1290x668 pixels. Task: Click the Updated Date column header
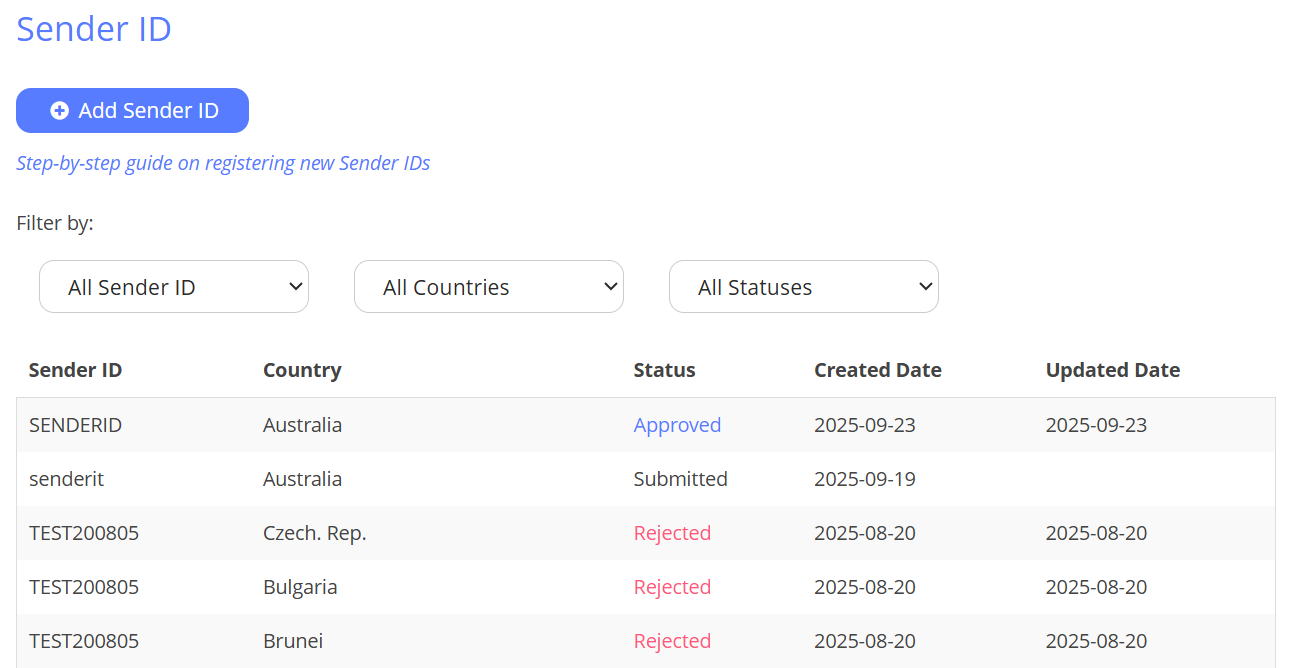tap(1112, 370)
